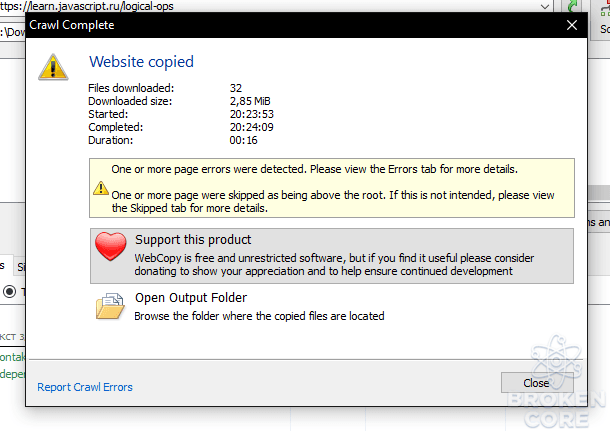Click the red heart donation icon
610x431 pixels.
pos(110,247)
